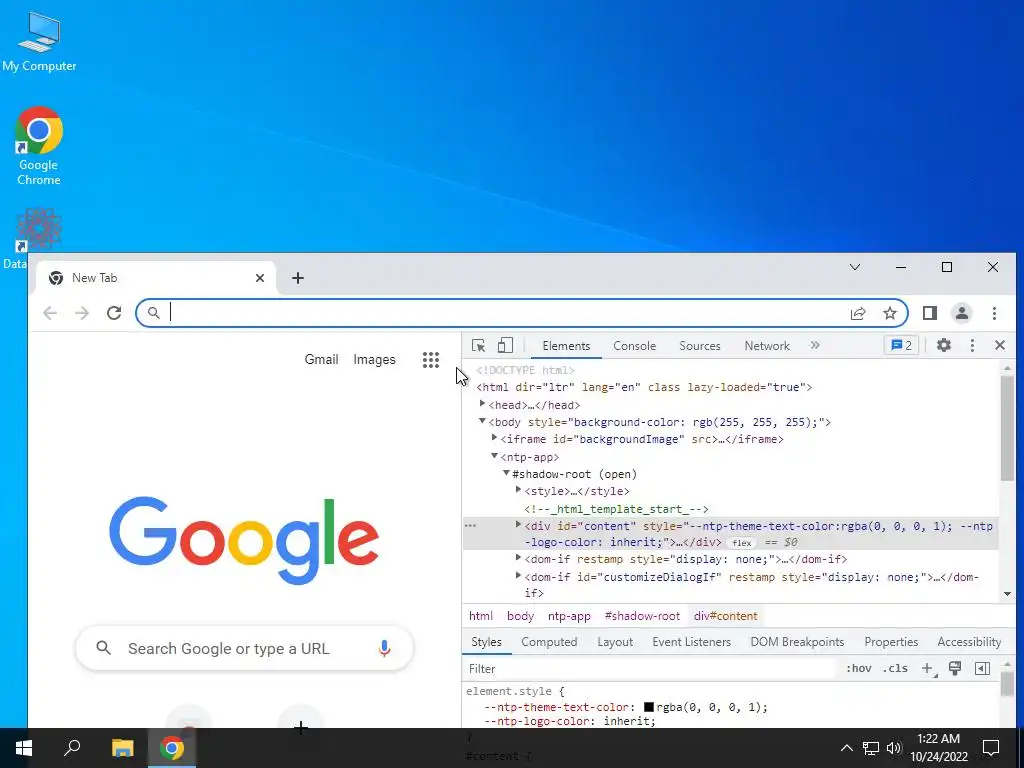Reload the current page
The image size is (1024, 768).
coord(114,313)
